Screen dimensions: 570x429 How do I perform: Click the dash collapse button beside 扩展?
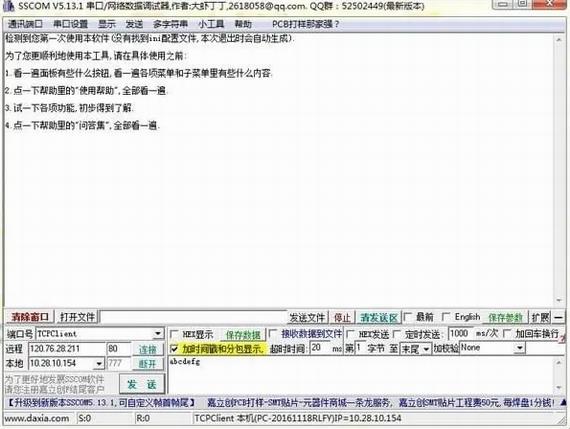point(558,317)
